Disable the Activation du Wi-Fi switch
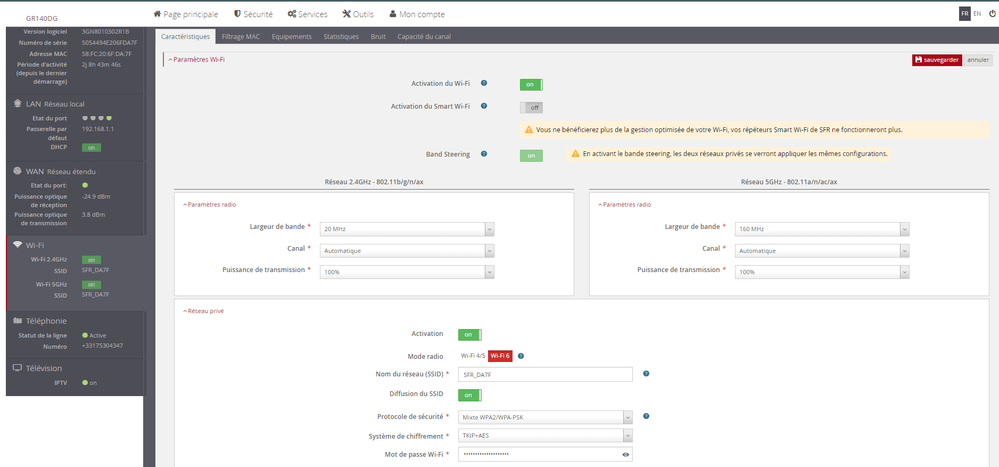Image resolution: width=999 pixels, height=467 pixels. [530, 85]
